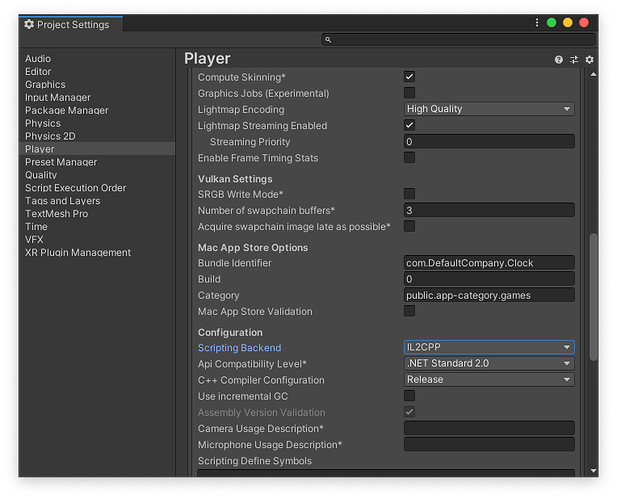Open XR Plugin Management settings
The width and height of the screenshot is (617, 499).
coord(78,253)
